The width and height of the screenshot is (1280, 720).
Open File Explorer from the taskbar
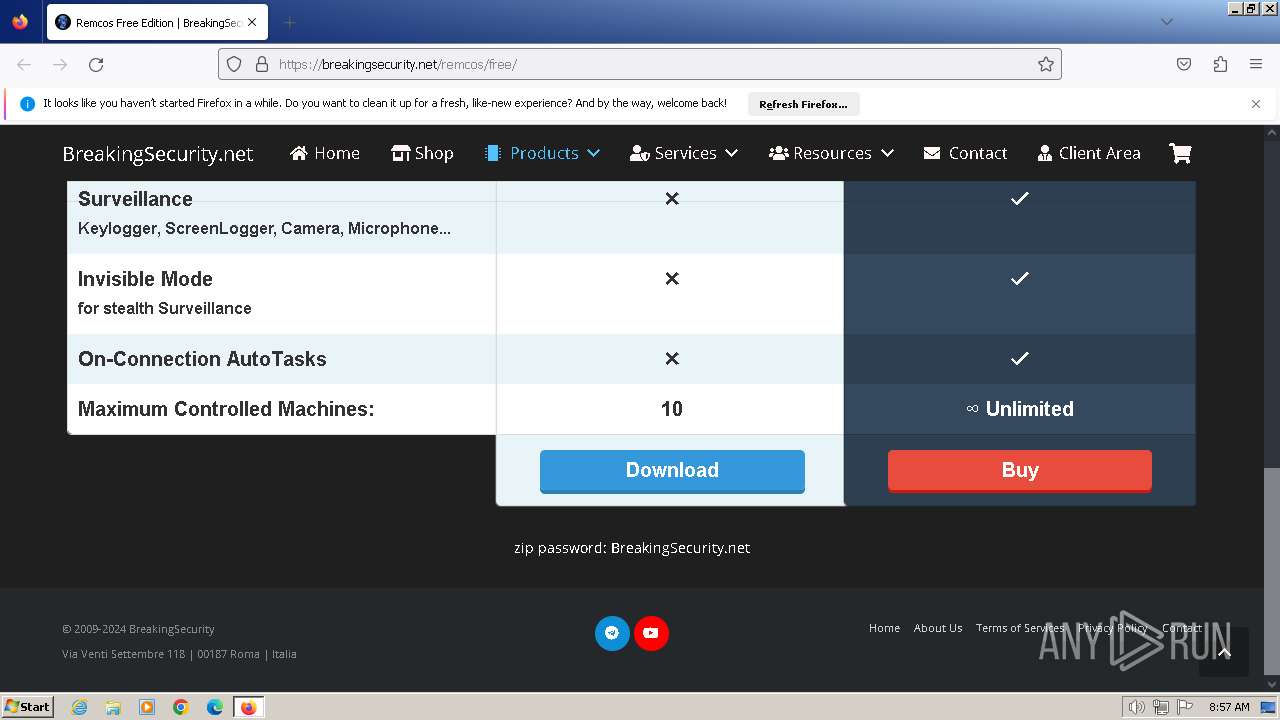point(113,707)
